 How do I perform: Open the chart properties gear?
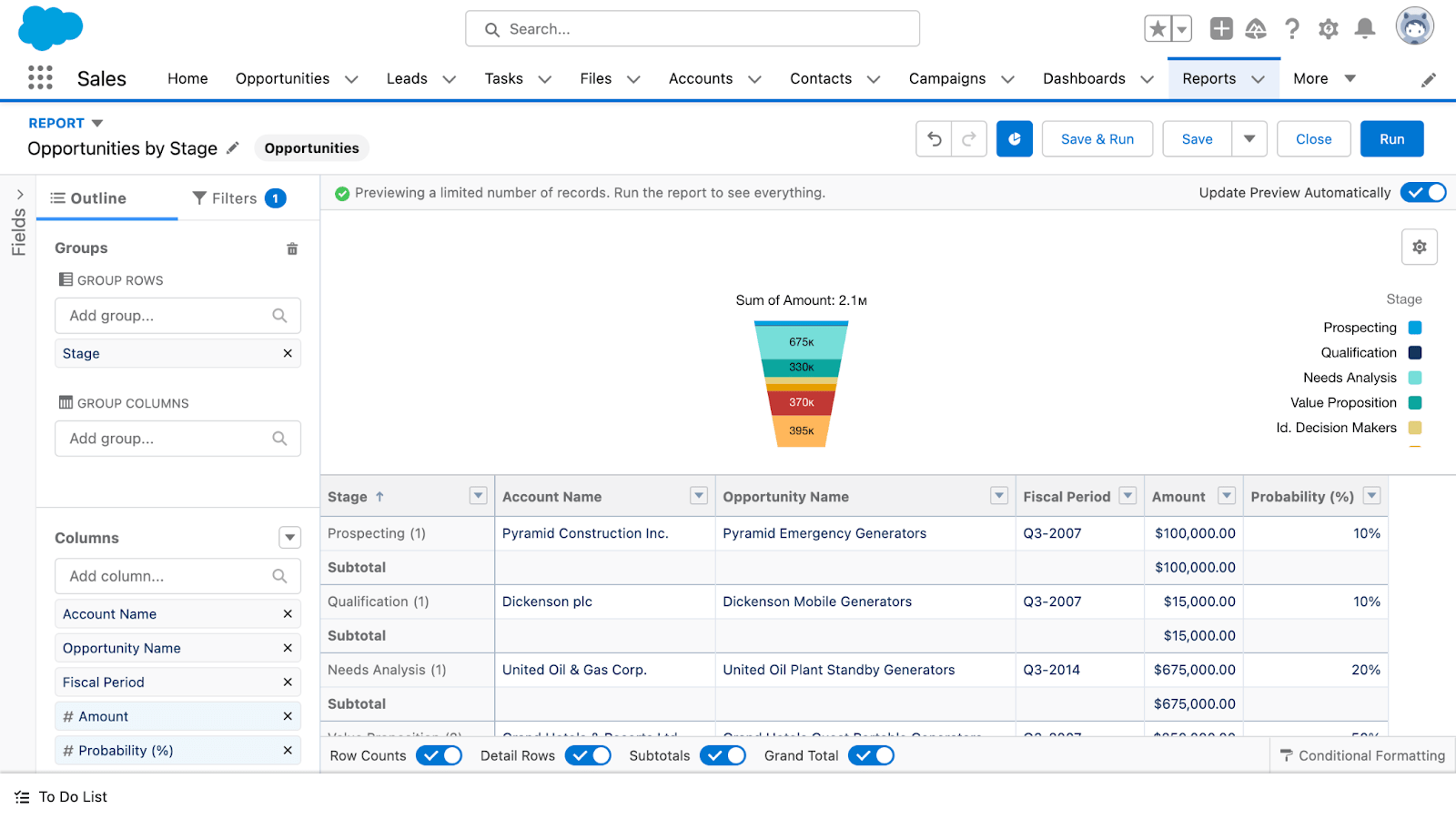tap(1420, 247)
